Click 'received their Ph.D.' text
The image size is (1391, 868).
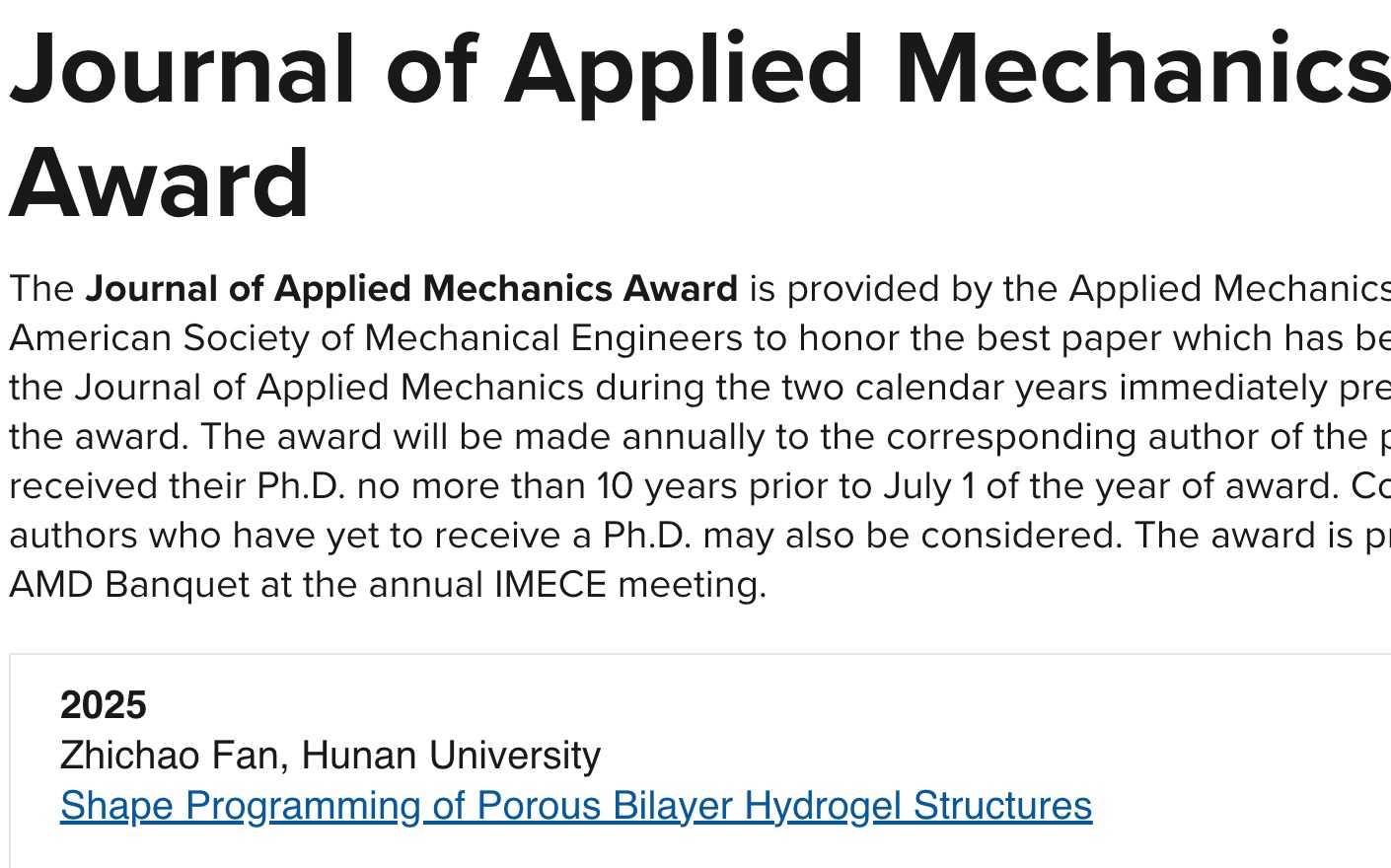pyautogui.click(x=178, y=486)
